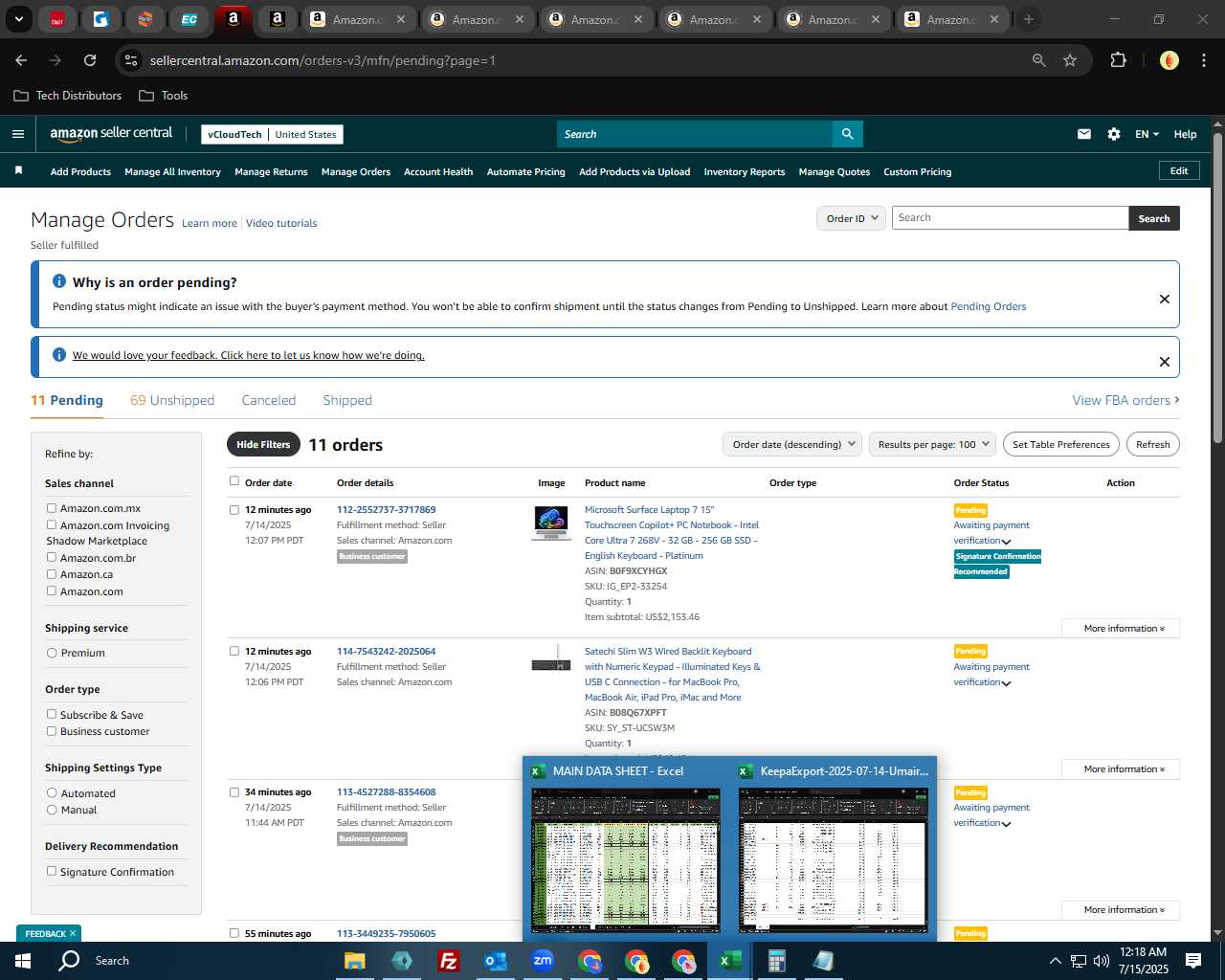Click Set Table Preferences
Viewport: 1225px width, 980px height.
click(x=1061, y=444)
